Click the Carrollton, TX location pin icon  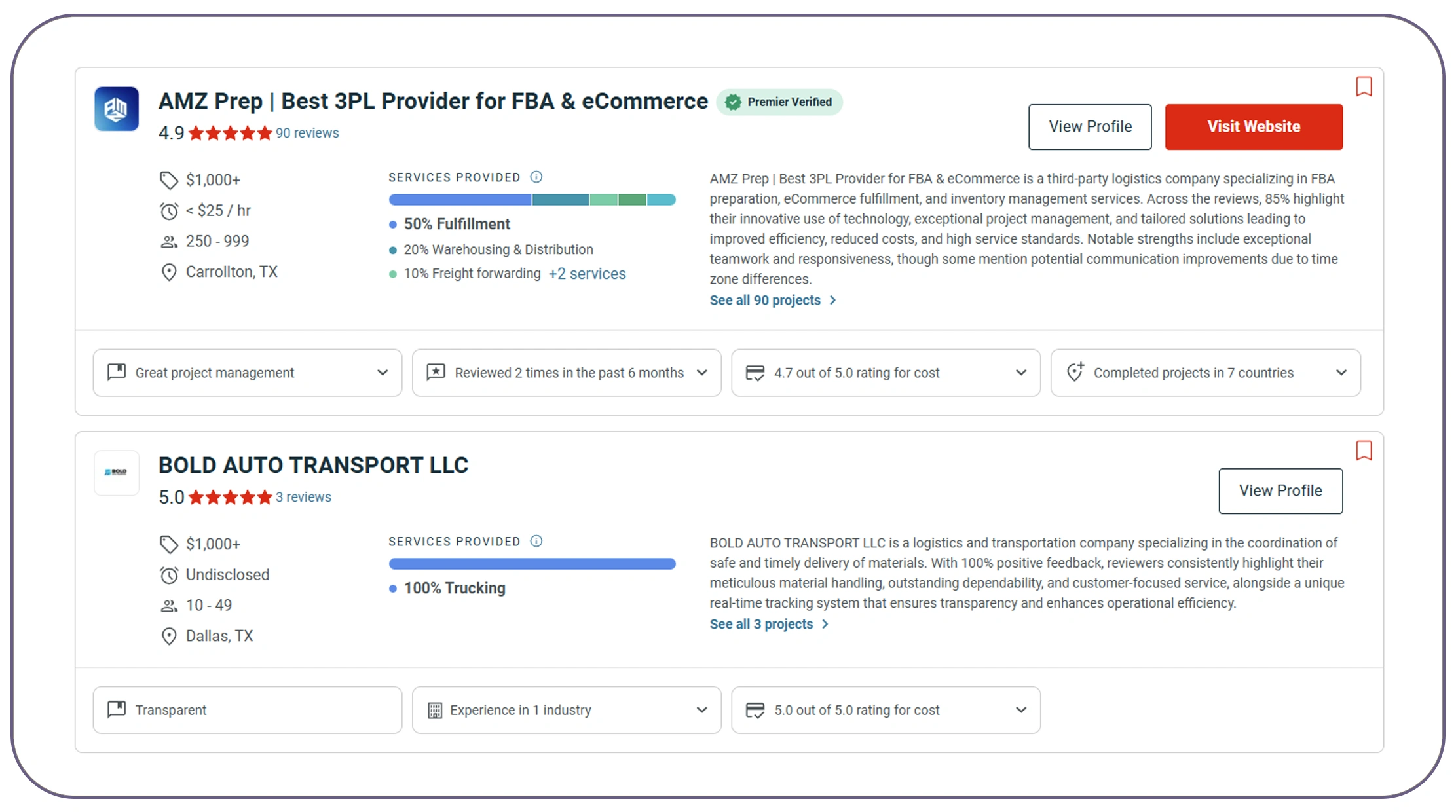coord(169,272)
